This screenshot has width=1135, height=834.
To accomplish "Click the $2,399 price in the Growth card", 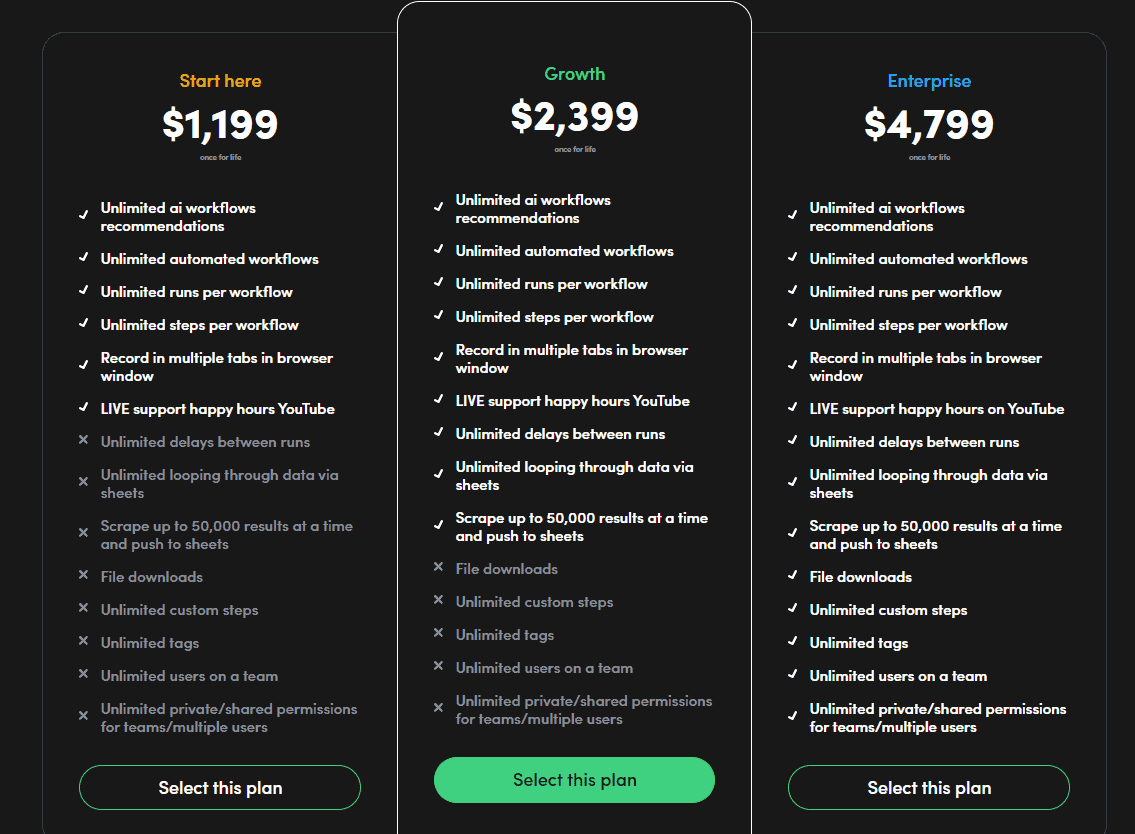I will coord(575,117).
